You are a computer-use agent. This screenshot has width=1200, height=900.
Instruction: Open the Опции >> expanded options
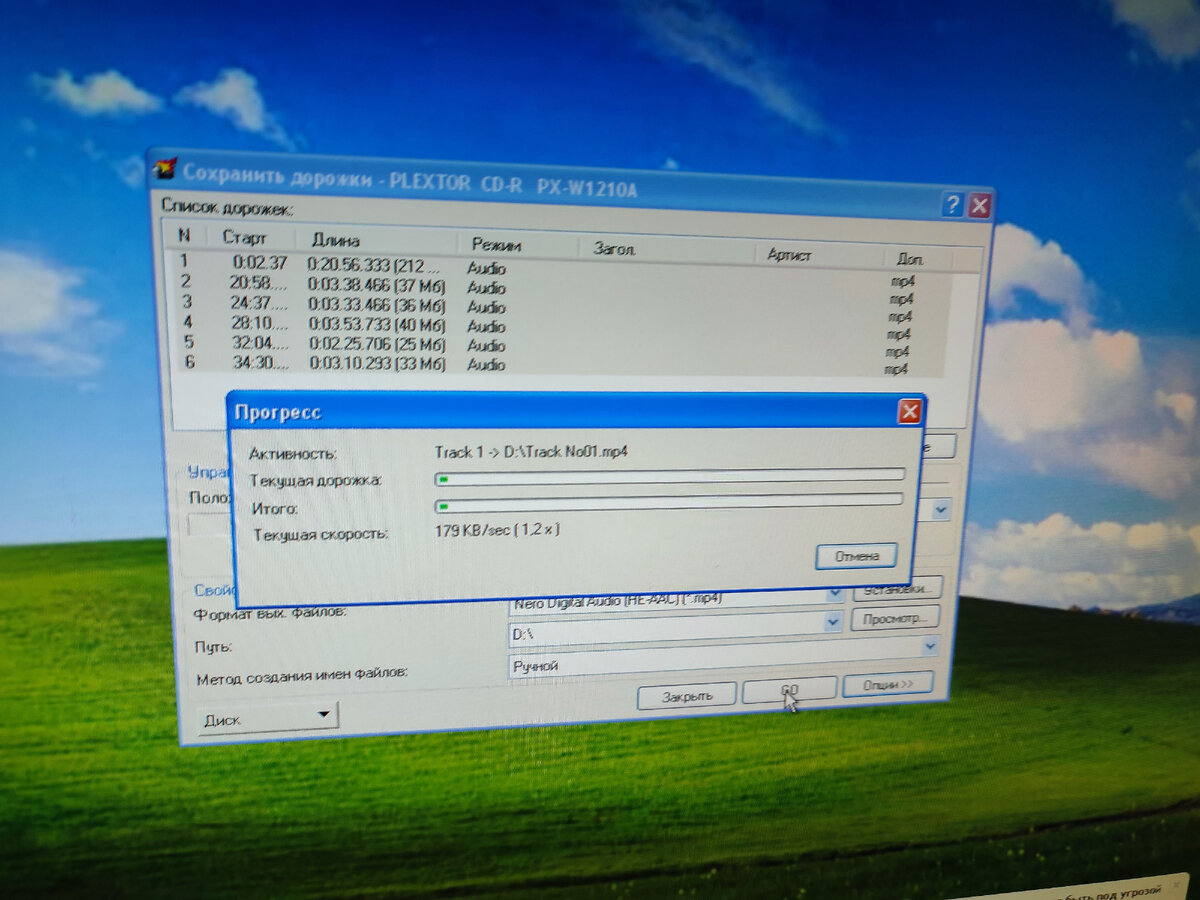click(x=888, y=685)
